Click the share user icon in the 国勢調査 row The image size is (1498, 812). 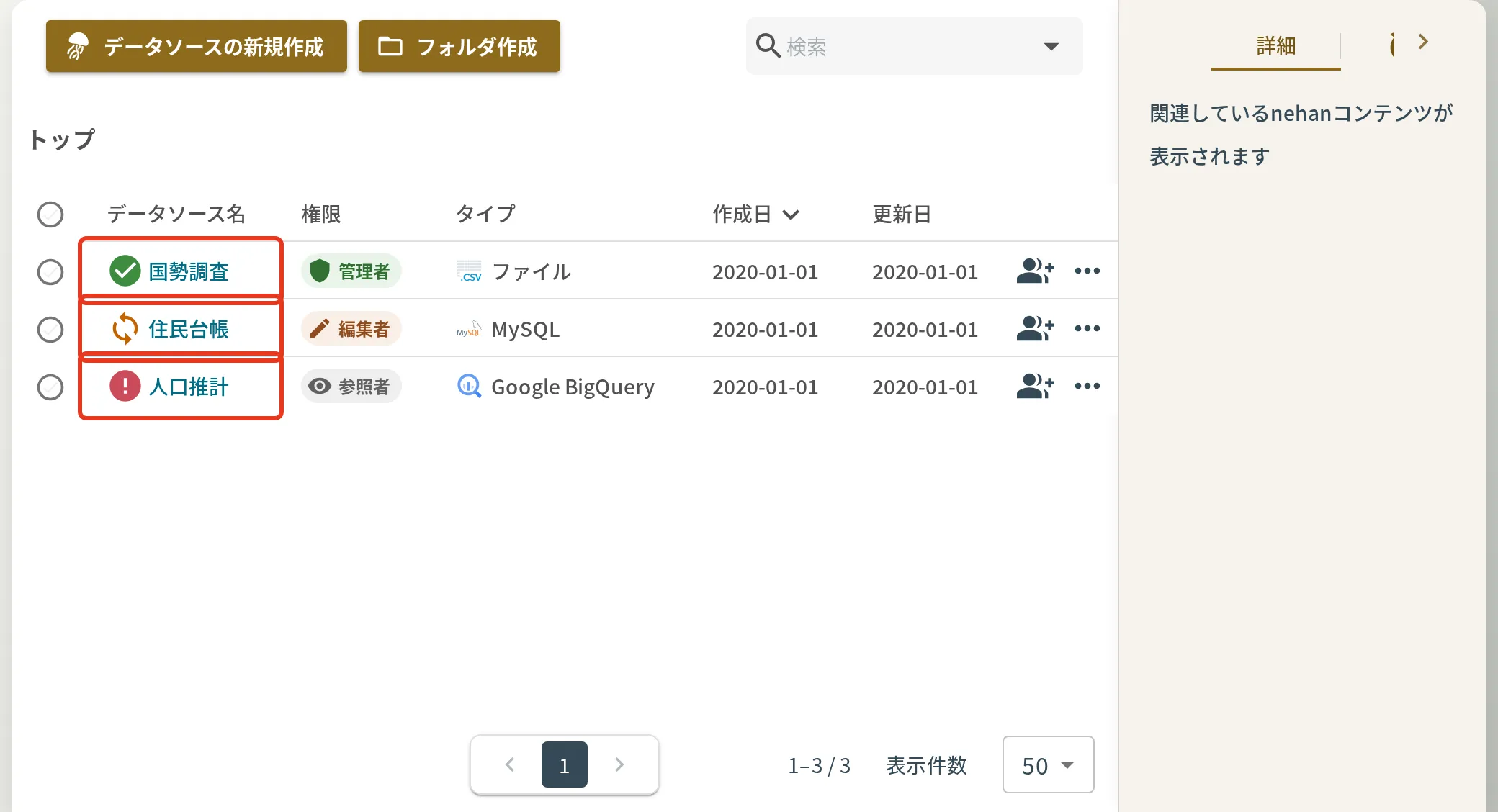(x=1035, y=271)
